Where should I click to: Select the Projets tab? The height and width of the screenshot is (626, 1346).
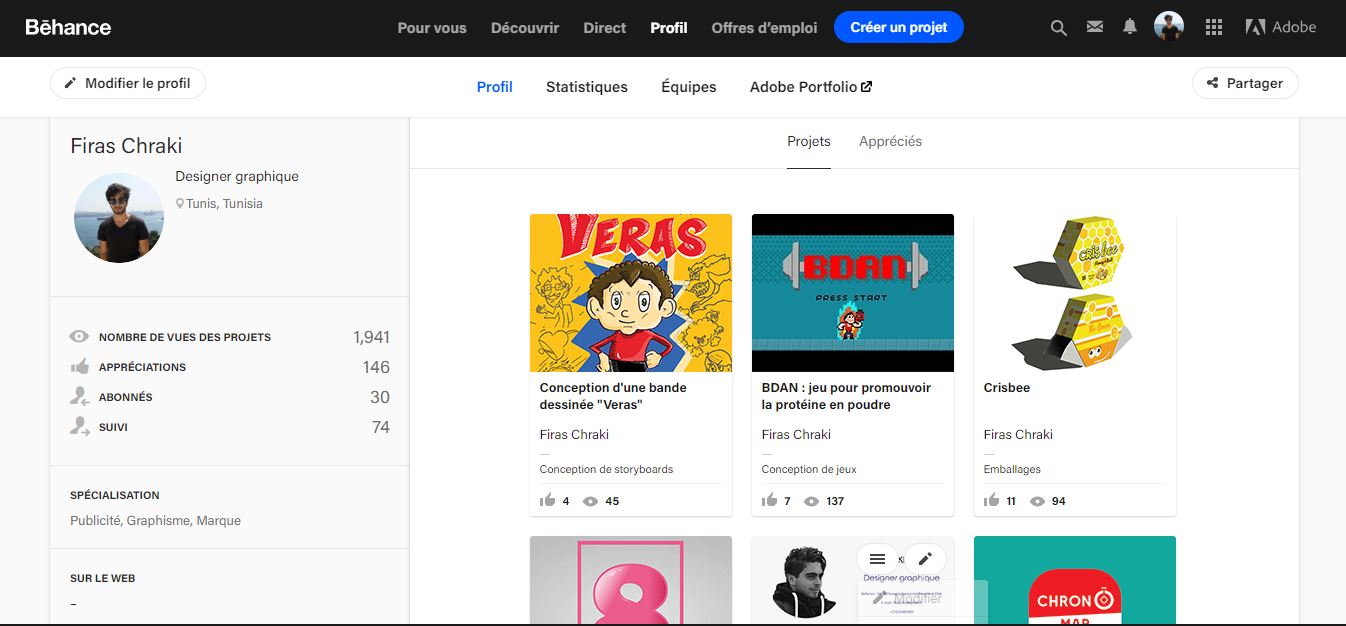809,141
